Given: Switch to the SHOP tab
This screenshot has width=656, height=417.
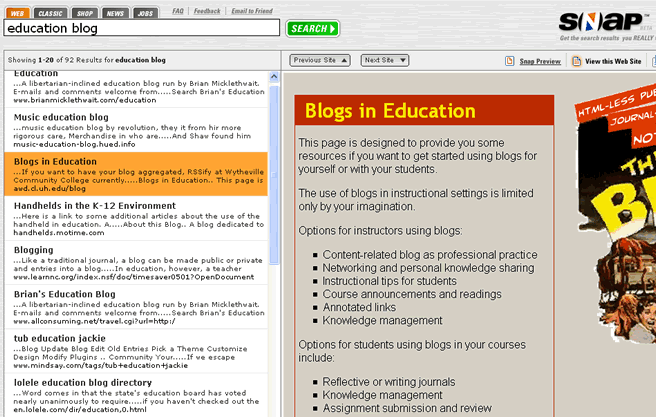Looking at the screenshot, I should 85,13.
